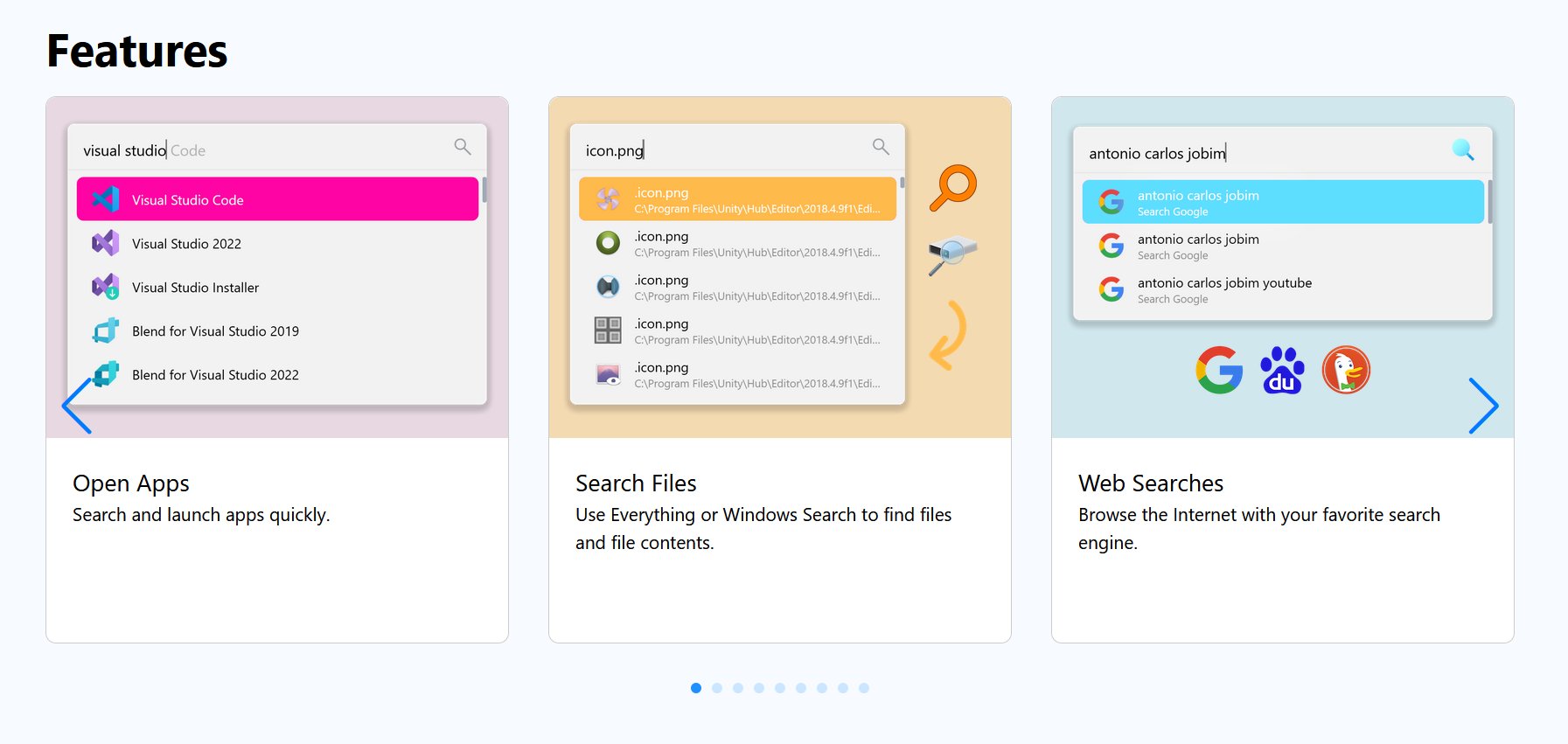Click the Visual Studio Installer icon
Screen dimensions: 1568x744
coord(106,287)
